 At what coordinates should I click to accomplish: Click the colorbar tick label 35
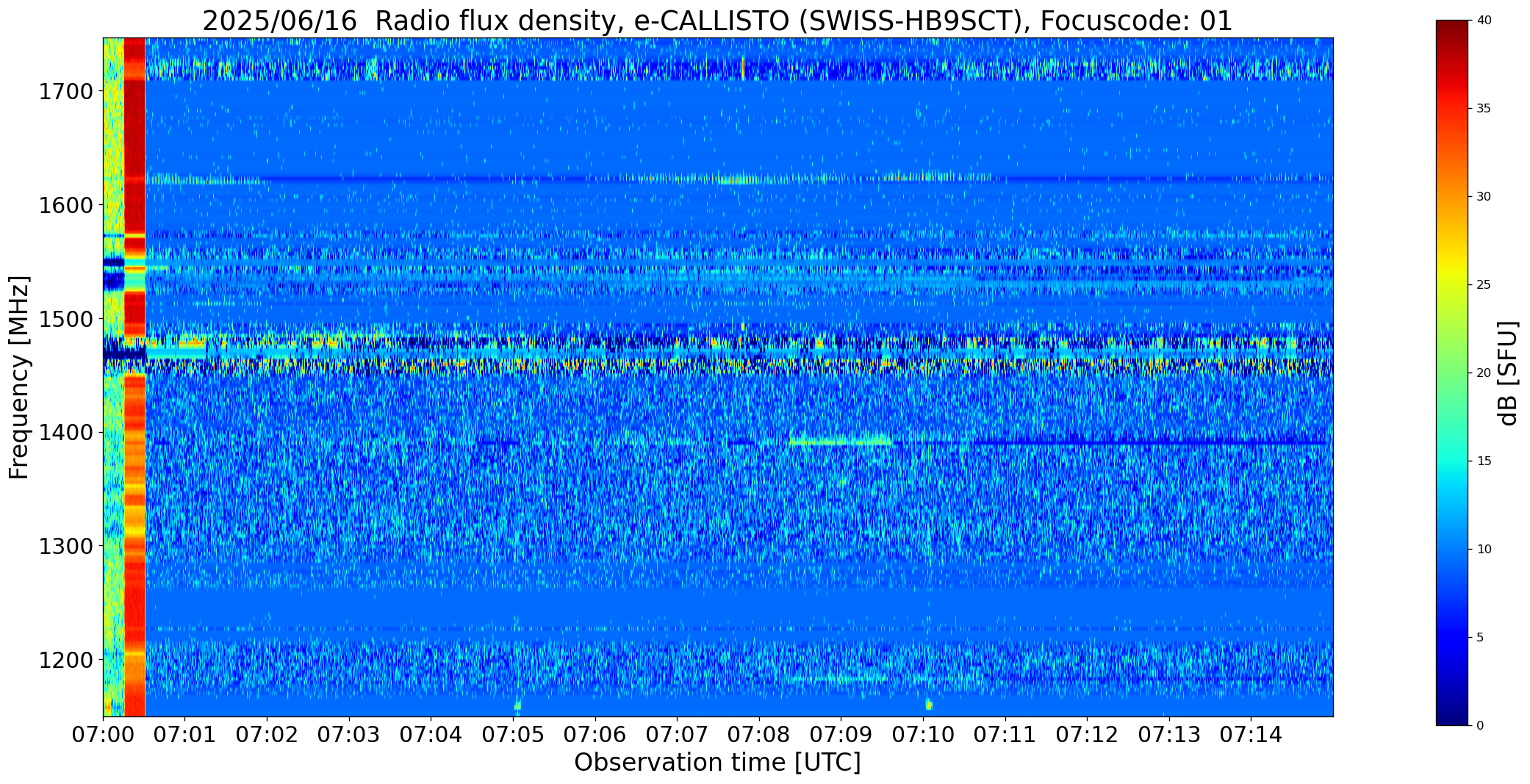click(1484, 109)
